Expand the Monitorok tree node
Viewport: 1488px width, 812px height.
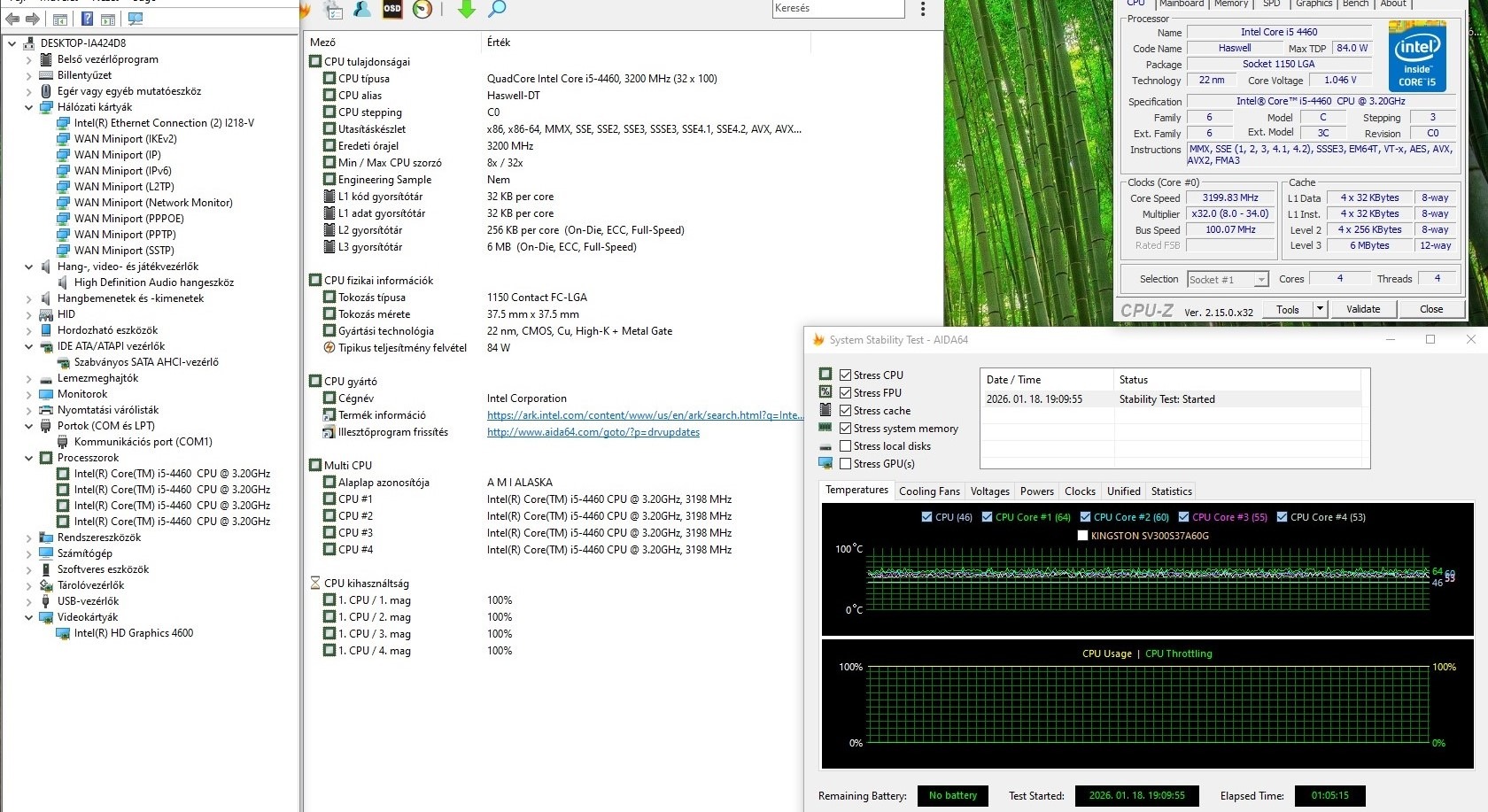coord(29,394)
